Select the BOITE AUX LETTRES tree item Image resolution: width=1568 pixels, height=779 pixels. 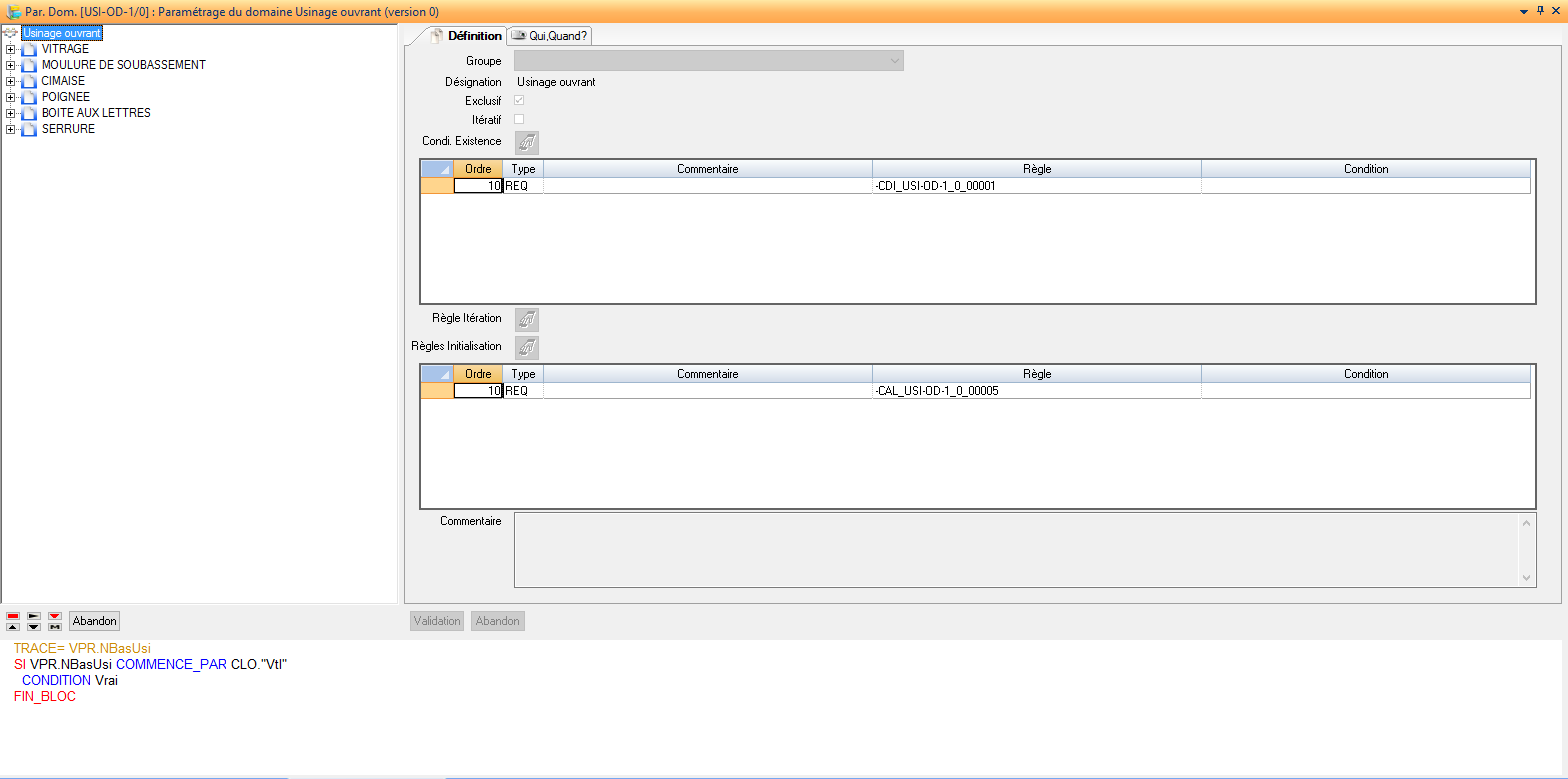click(96, 113)
